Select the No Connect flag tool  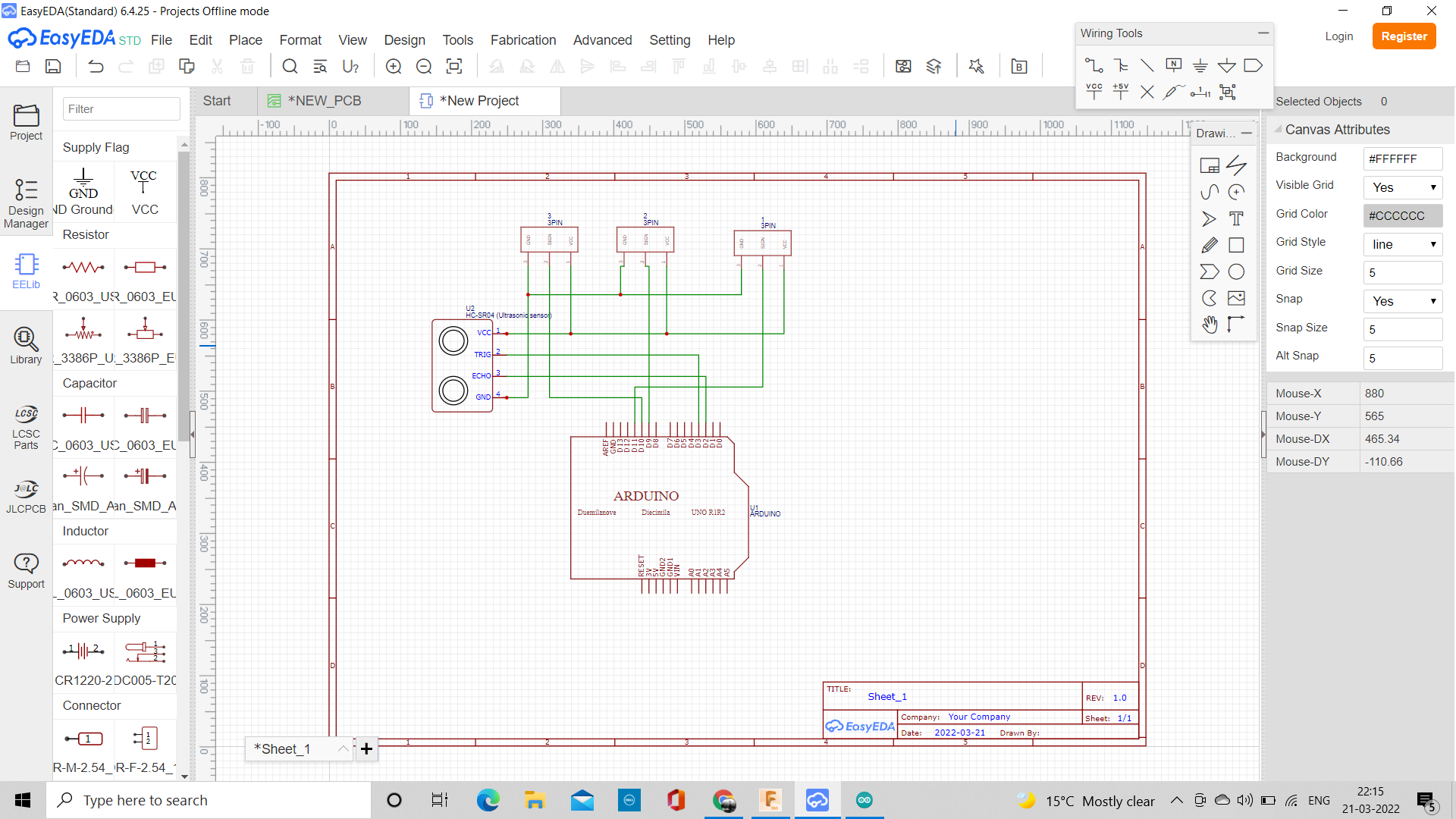1147,91
